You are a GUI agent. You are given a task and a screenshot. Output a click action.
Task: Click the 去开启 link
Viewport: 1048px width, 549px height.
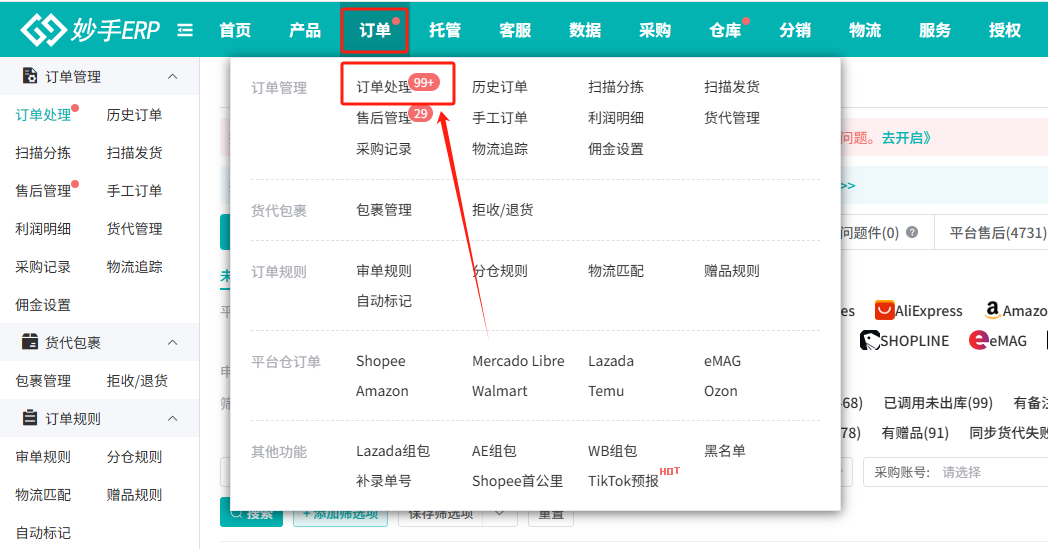905,138
